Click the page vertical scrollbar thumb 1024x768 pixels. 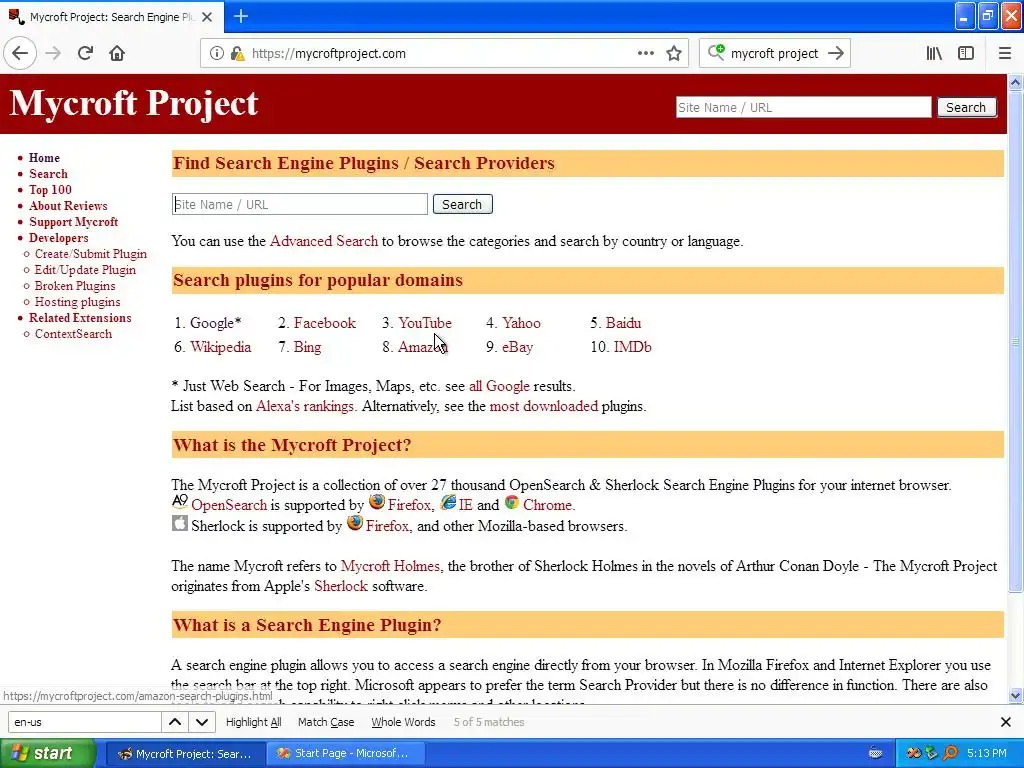point(1016,340)
